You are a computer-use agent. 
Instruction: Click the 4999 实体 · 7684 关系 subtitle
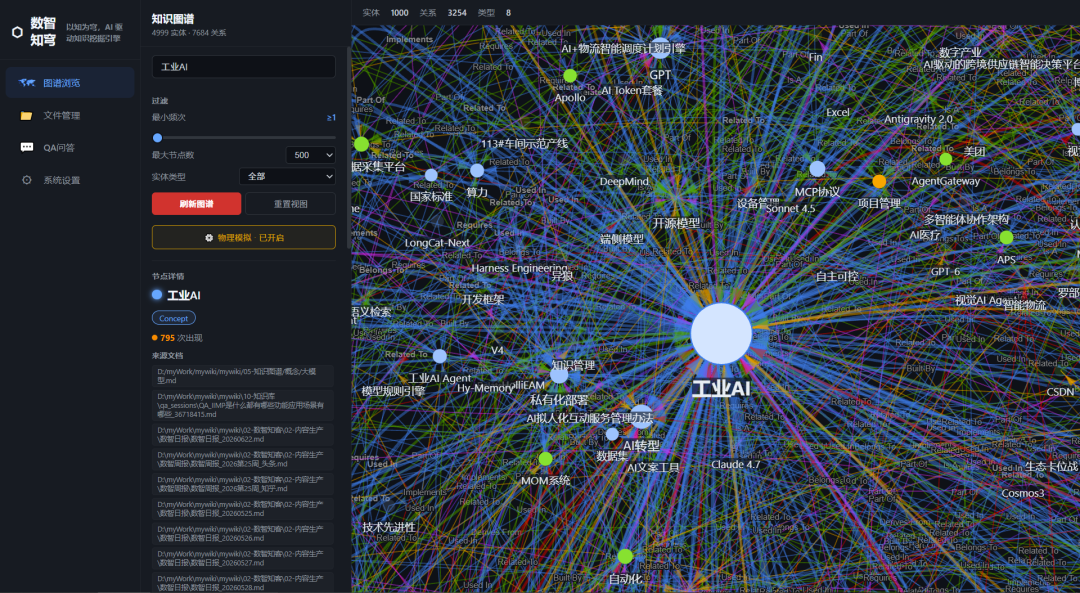point(189,32)
